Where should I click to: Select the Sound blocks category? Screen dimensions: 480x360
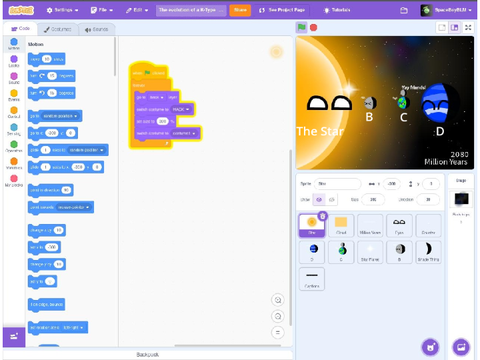(14, 78)
